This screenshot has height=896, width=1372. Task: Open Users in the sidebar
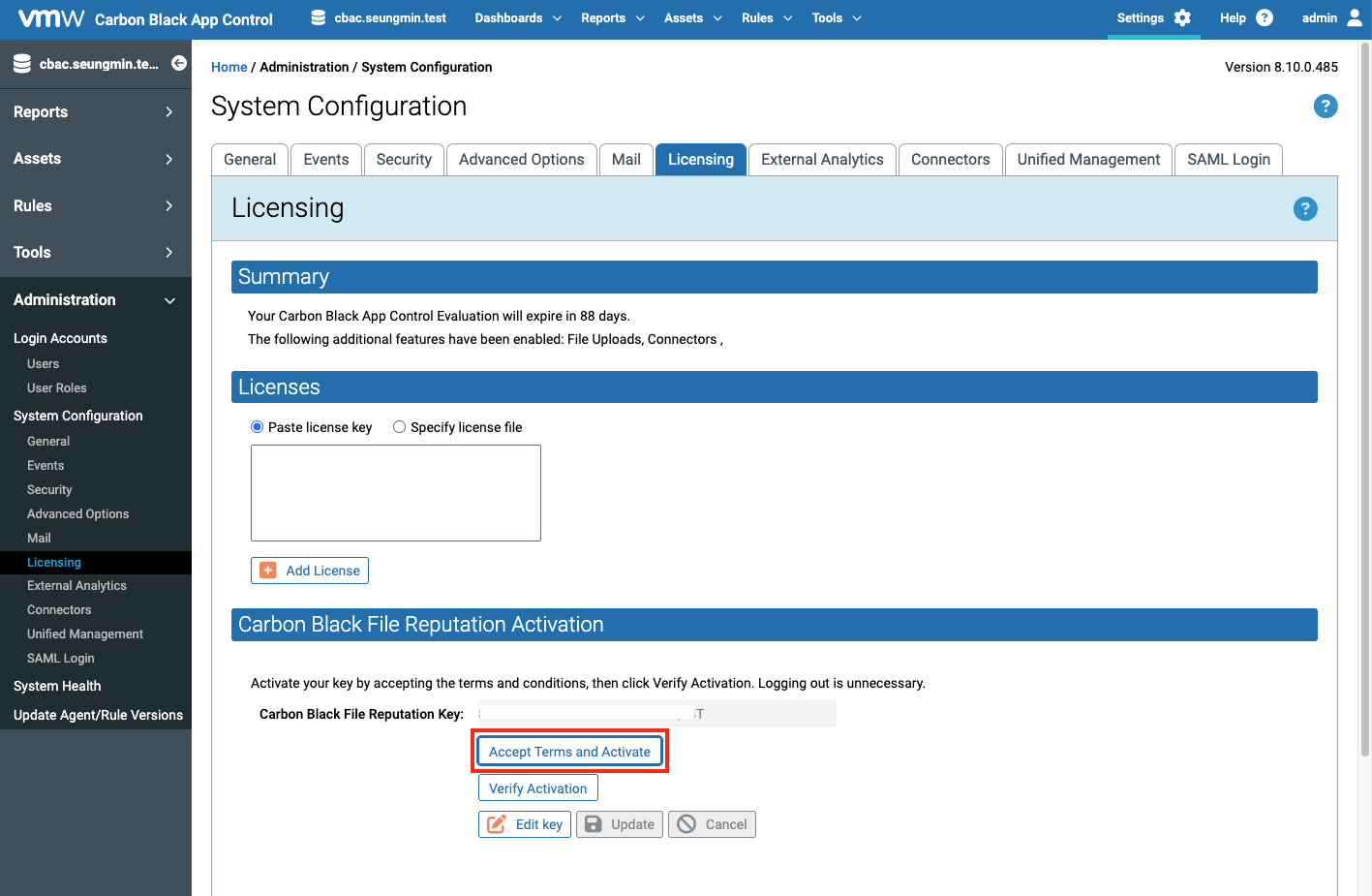click(x=43, y=364)
